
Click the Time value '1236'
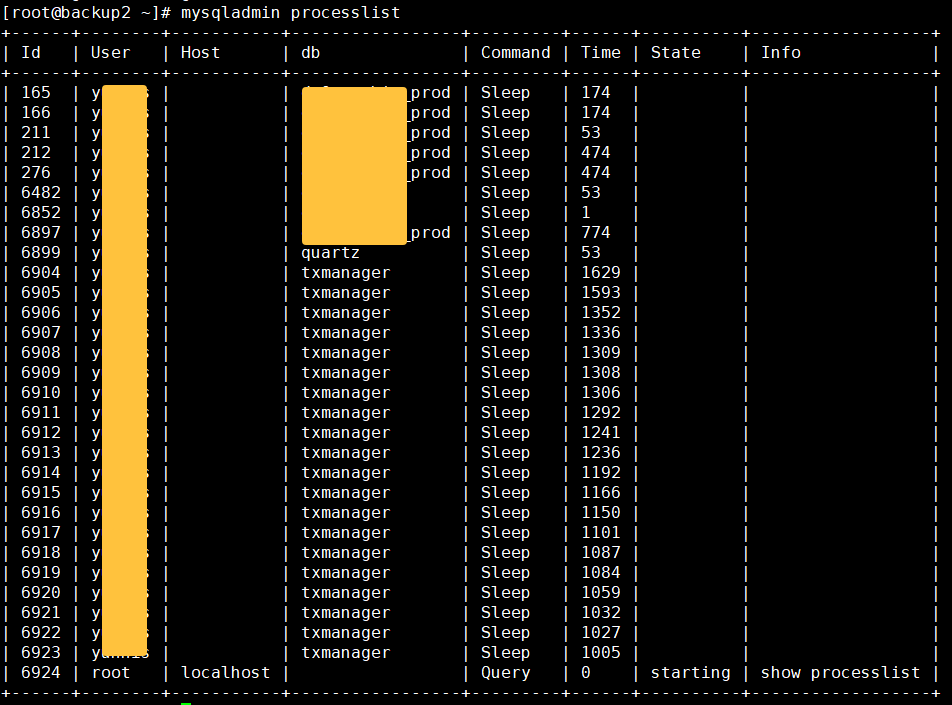pyautogui.click(x=600, y=453)
